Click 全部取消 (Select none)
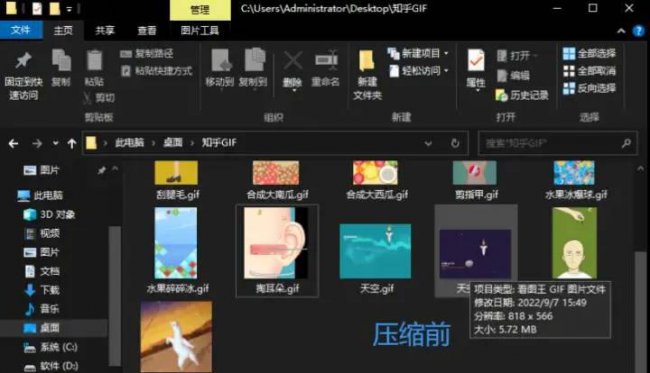Screen dimensions: 650x373 click(589, 71)
